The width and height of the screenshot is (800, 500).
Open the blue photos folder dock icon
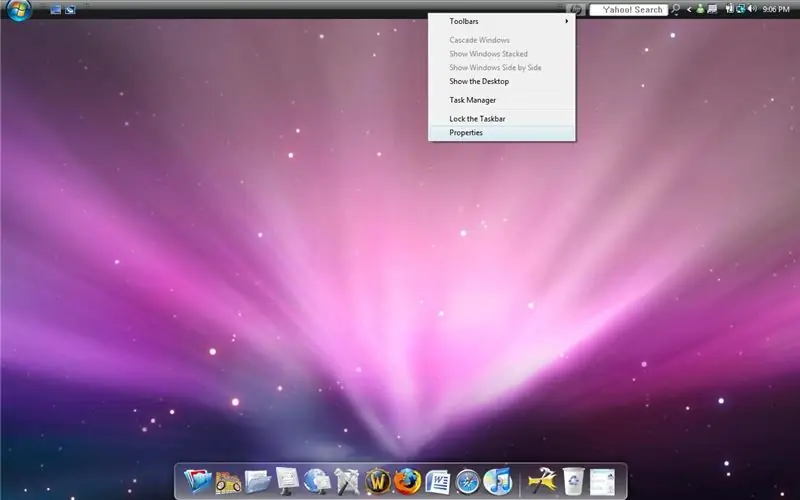pyautogui.click(x=197, y=481)
